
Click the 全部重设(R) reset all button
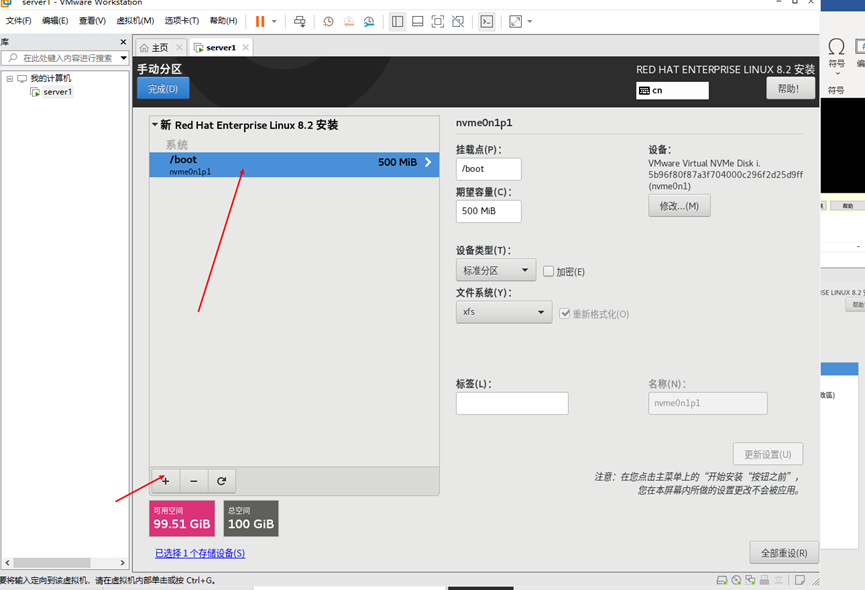pos(784,553)
